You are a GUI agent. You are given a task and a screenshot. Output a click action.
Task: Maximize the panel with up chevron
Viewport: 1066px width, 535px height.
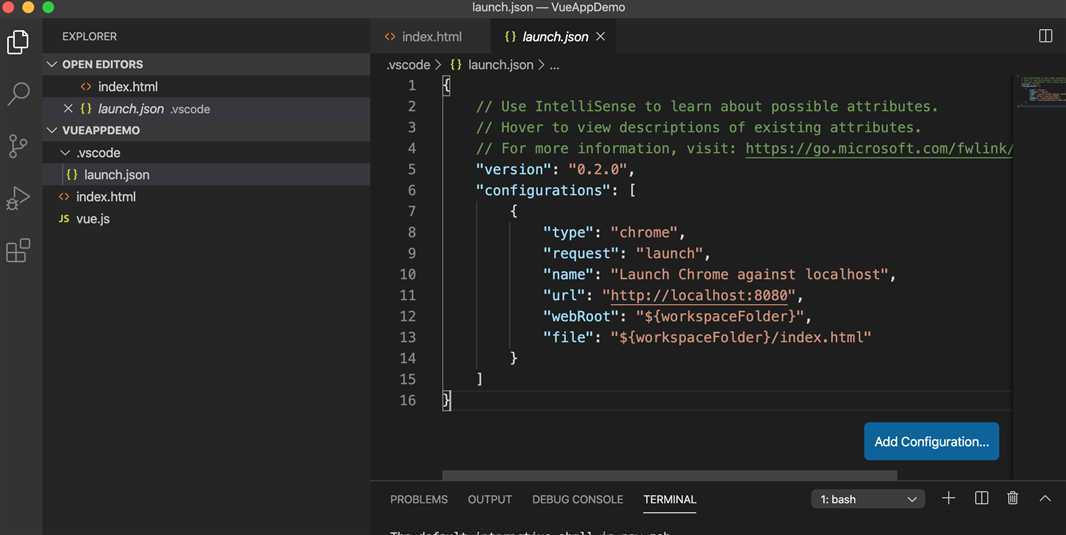[1045, 498]
